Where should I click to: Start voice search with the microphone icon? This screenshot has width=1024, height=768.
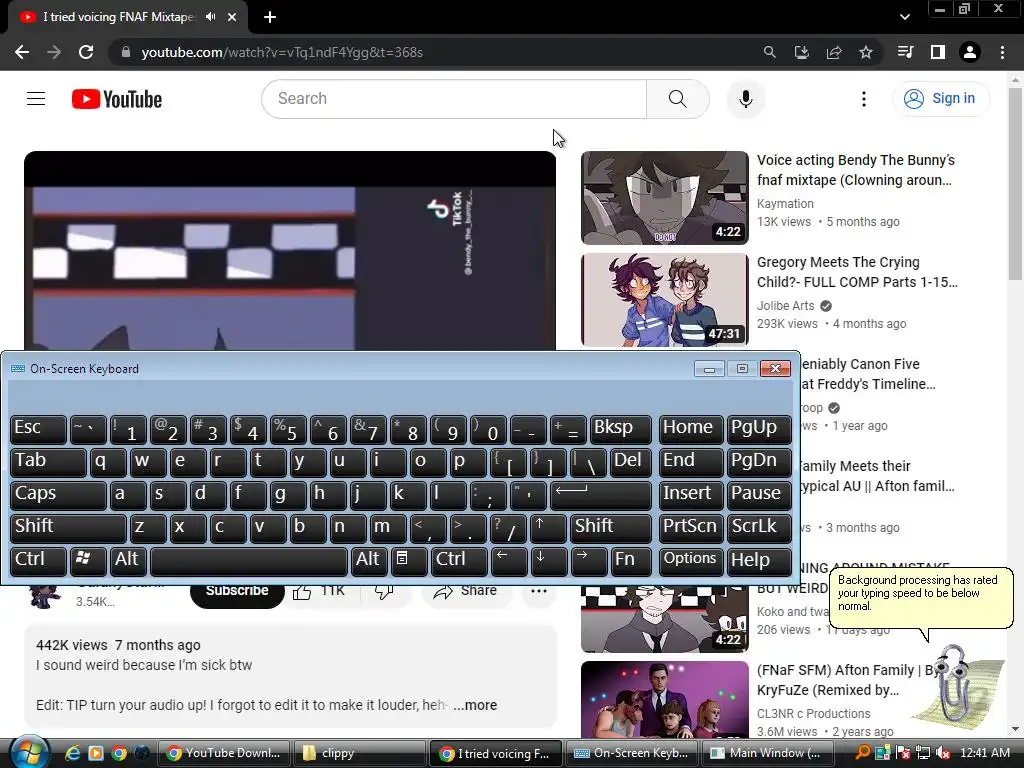point(745,99)
